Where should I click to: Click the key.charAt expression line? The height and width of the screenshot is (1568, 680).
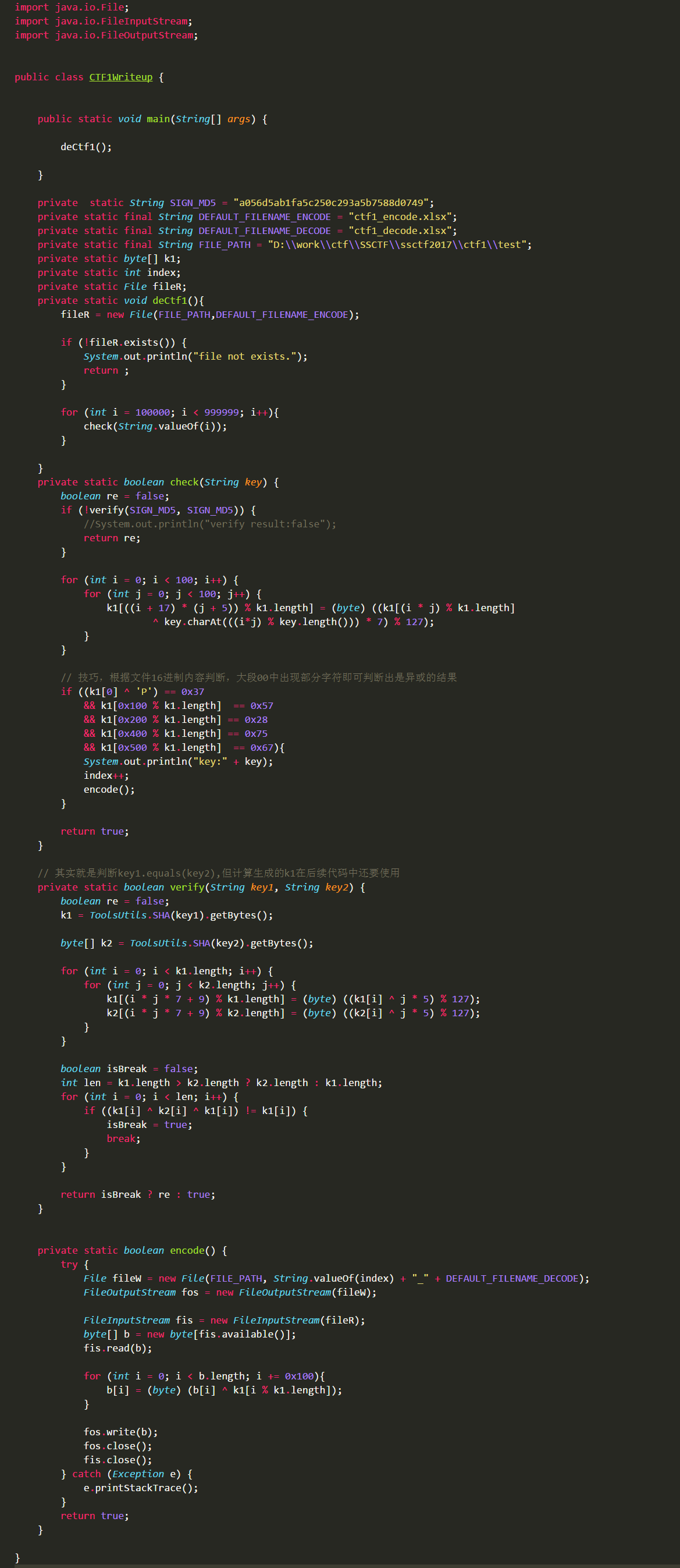coord(293,622)
